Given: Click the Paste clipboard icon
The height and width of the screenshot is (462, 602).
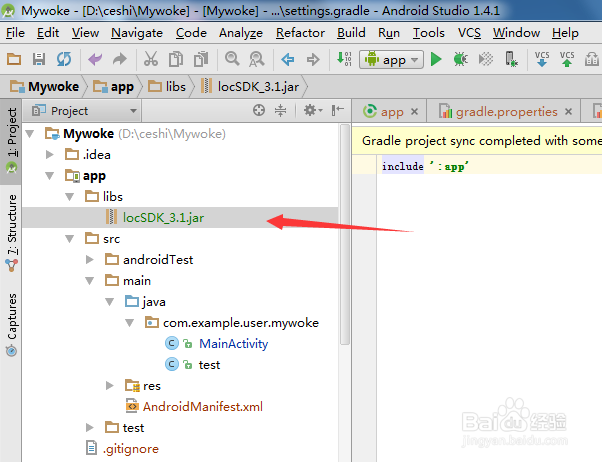Looking at the screenshot, I should tap(201, 60).
